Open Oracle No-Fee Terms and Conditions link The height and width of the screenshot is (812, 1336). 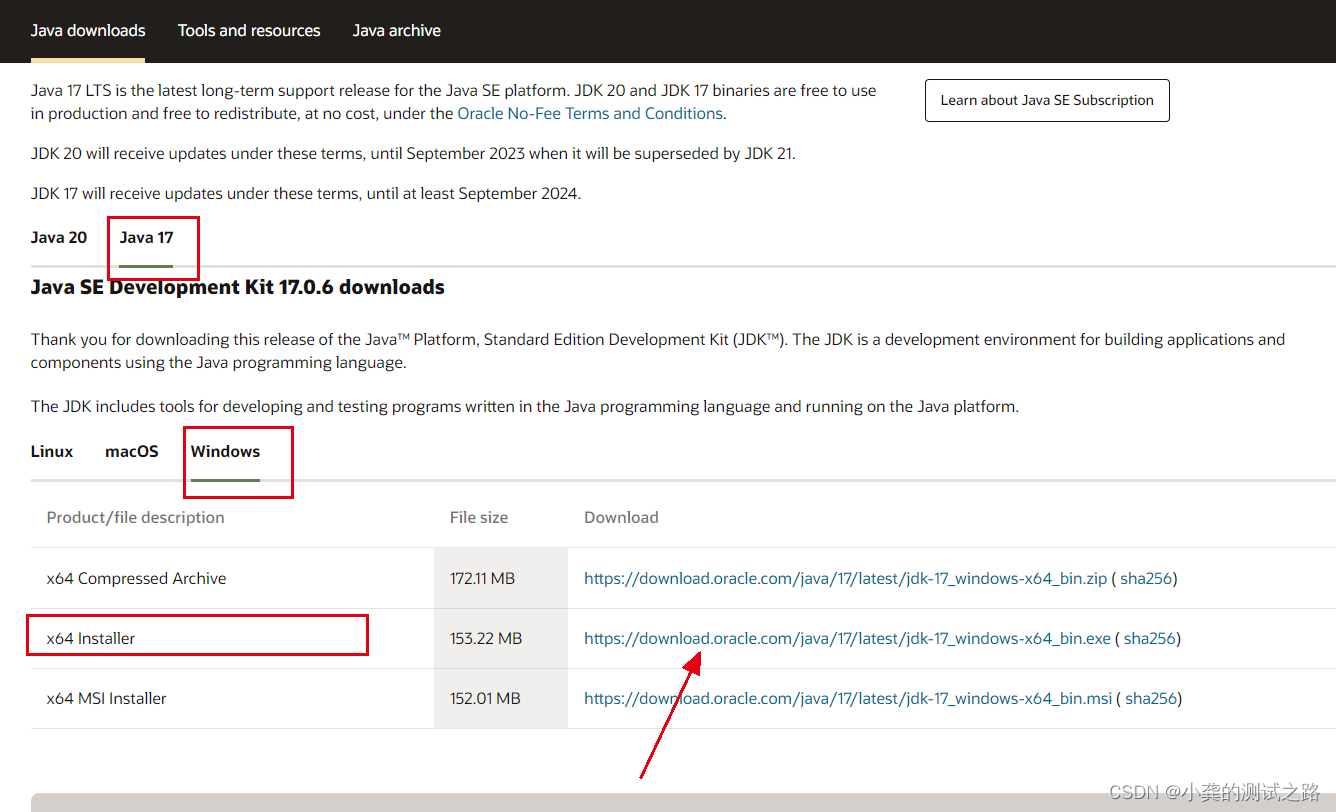pyautogui.click(x=590, y=114)
